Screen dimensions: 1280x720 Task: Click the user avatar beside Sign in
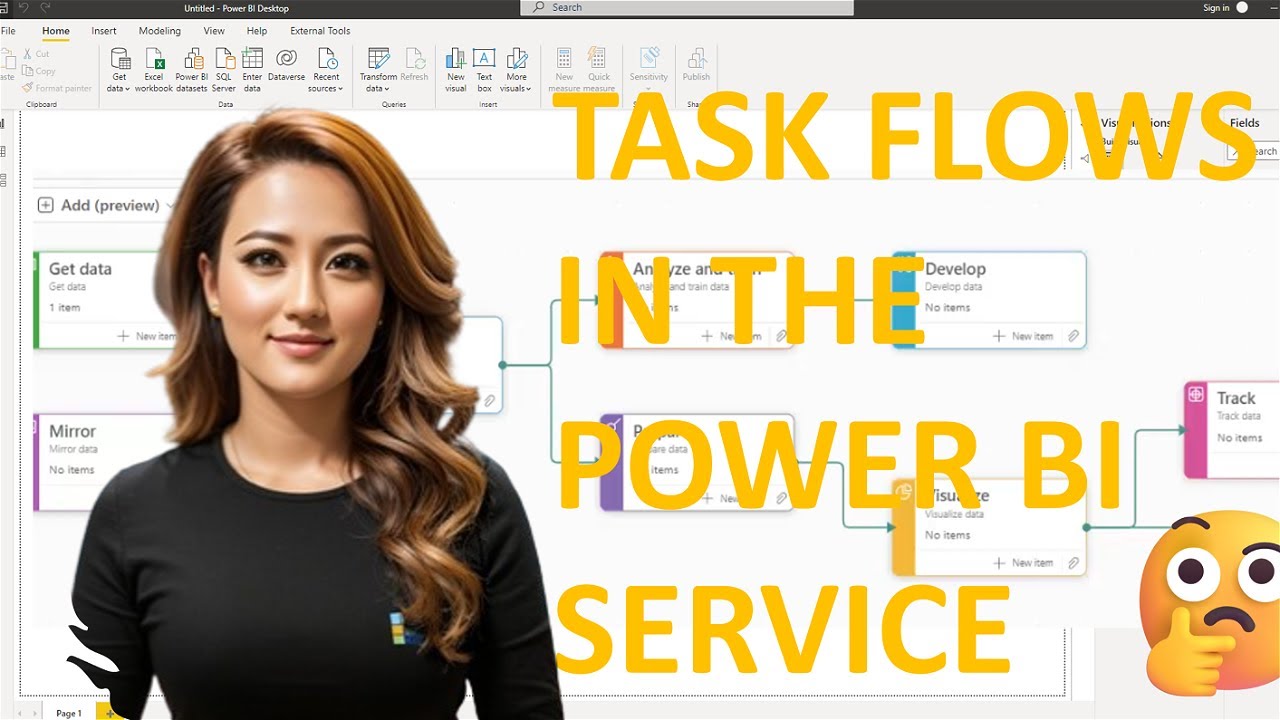(1243, 7)
